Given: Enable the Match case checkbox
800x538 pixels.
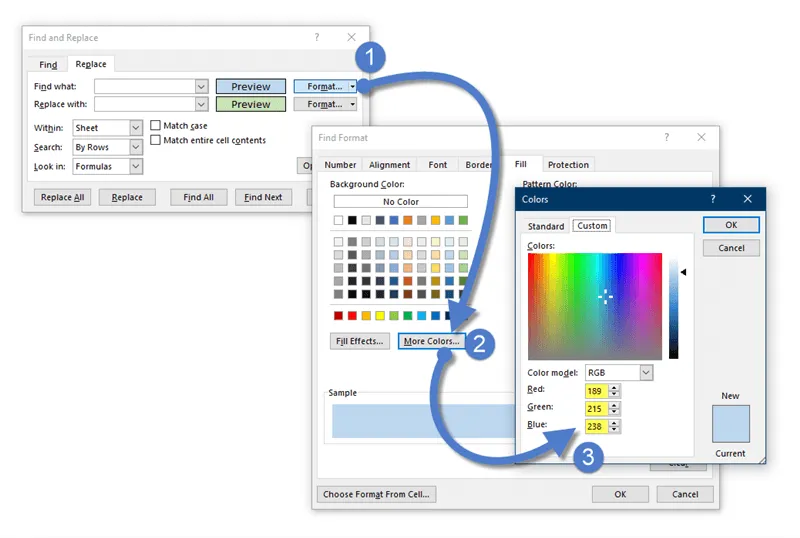Looking at the screenshot, I should point(155,126).
